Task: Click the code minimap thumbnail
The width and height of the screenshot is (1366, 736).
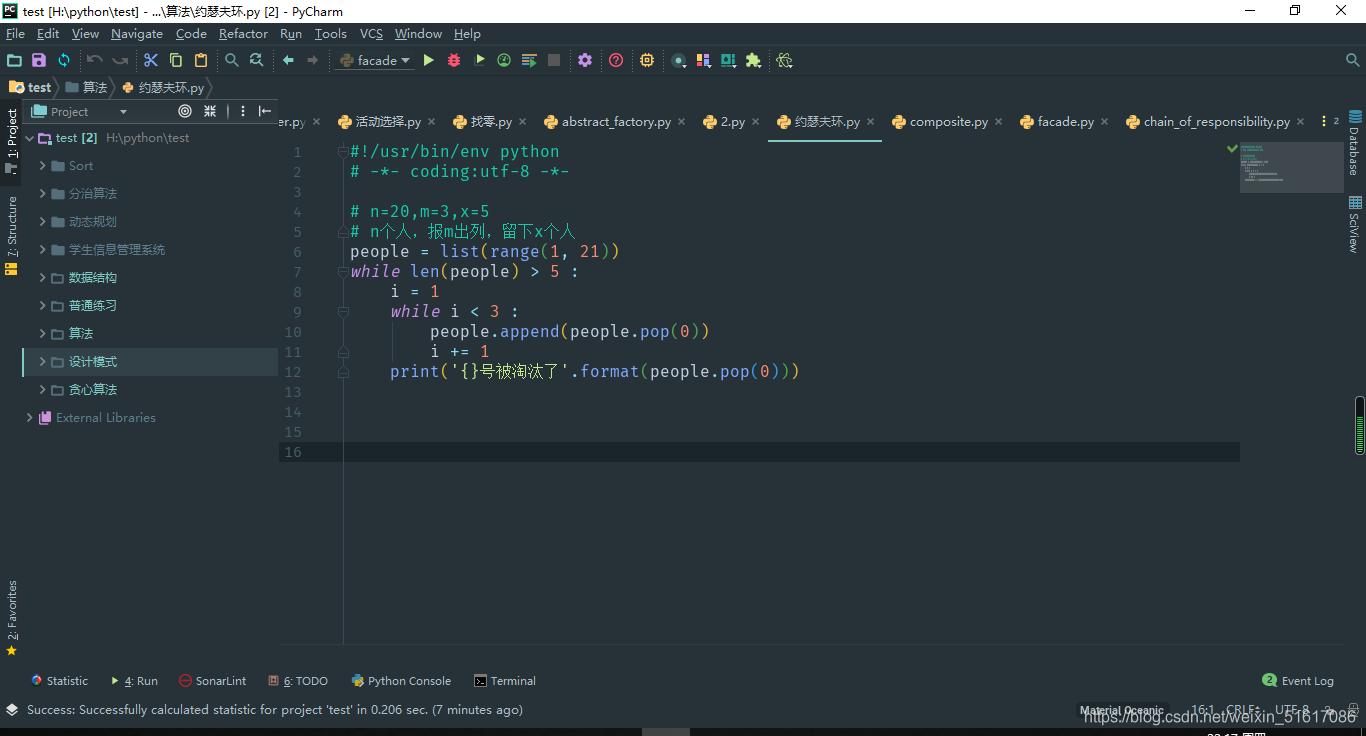Action: pos(1291,167)
